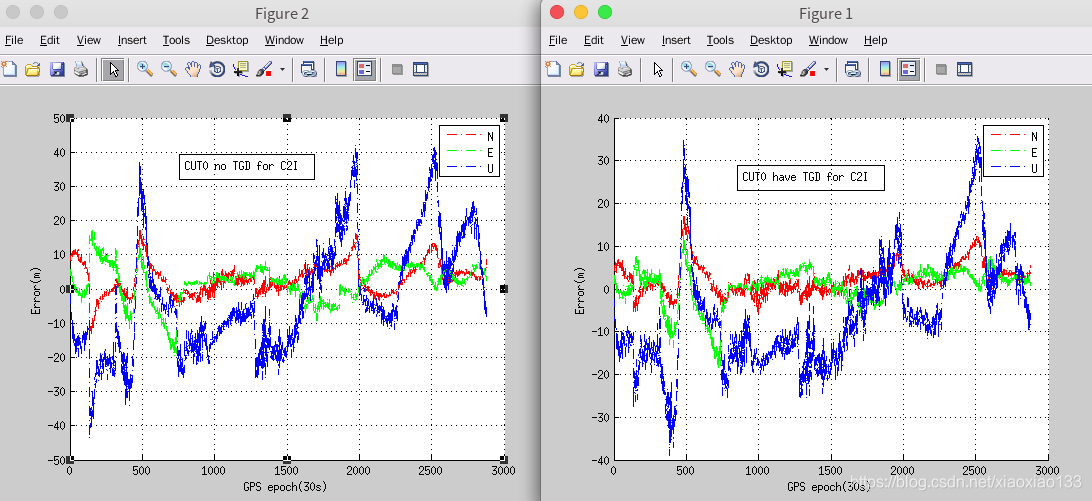The height and width of the screenshot is (501, 1092).
Task: Enable Data Cursor tool in Figure 1
Action: click(x=785, y=69)
